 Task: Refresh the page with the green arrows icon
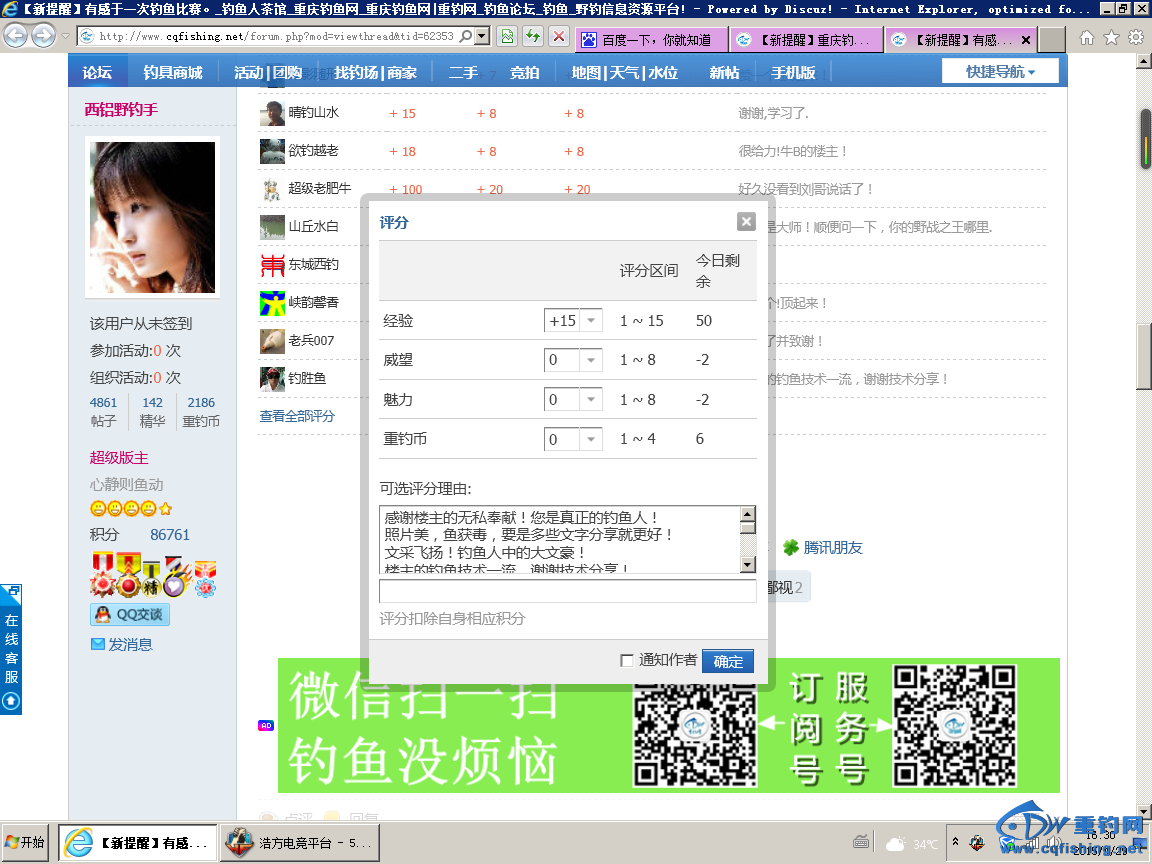point(533,36)
